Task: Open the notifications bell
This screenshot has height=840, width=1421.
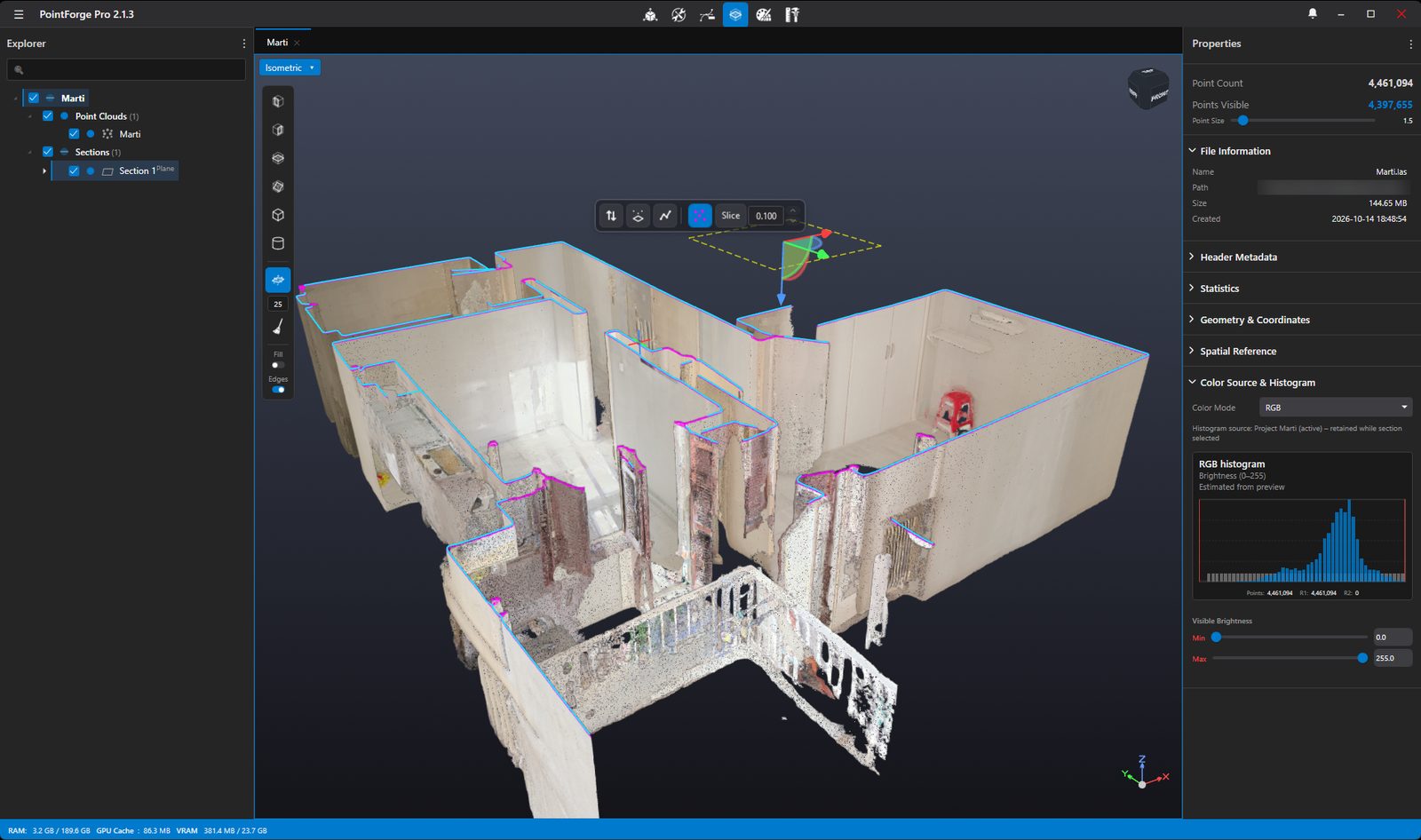Action: click(x=1313, y=13)
